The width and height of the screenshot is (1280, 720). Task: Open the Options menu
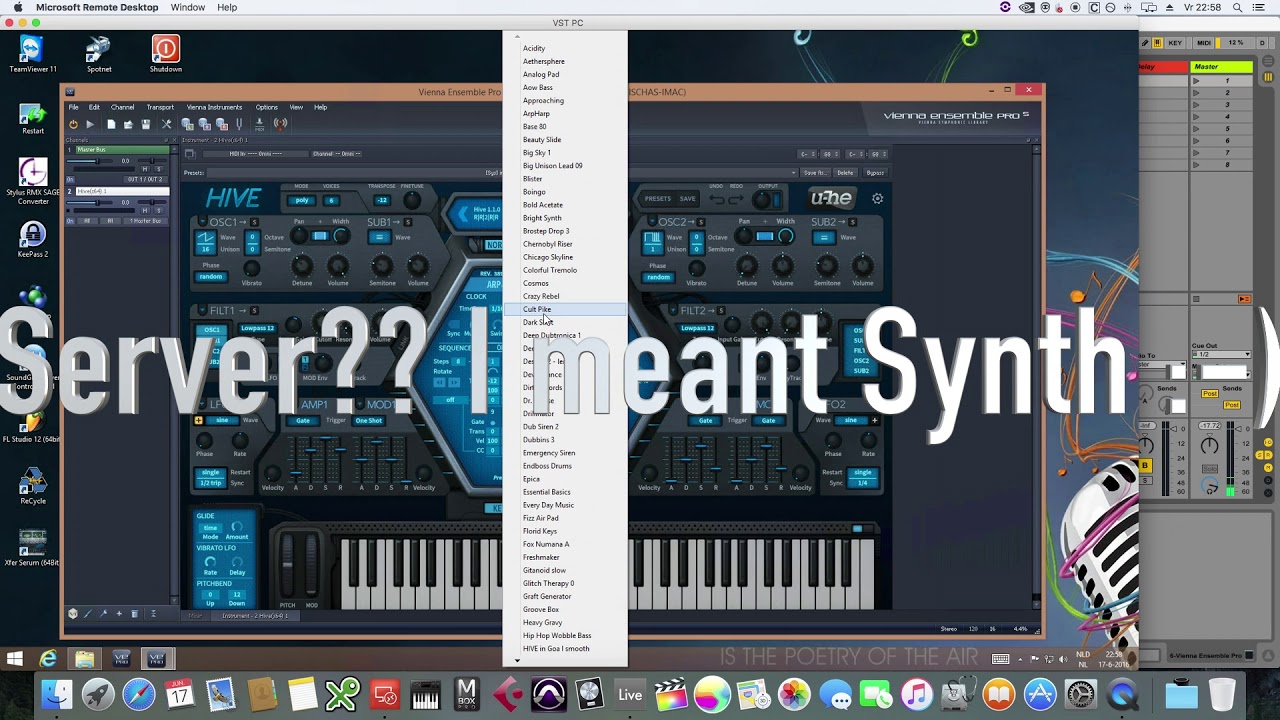point(266,107)
